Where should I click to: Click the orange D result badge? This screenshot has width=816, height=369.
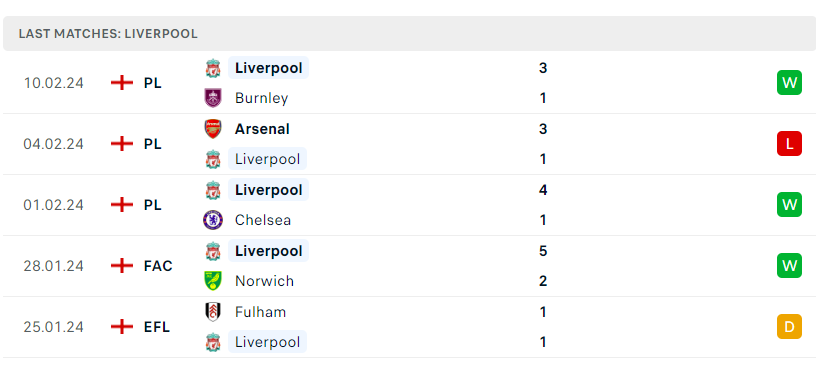pyautogui.click(x=789, y=327)
